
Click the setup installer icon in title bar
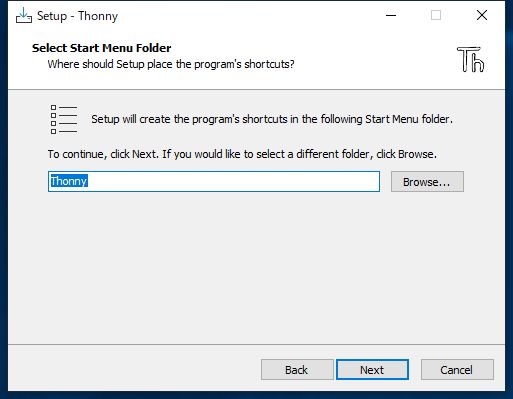[x=24, y=16]
